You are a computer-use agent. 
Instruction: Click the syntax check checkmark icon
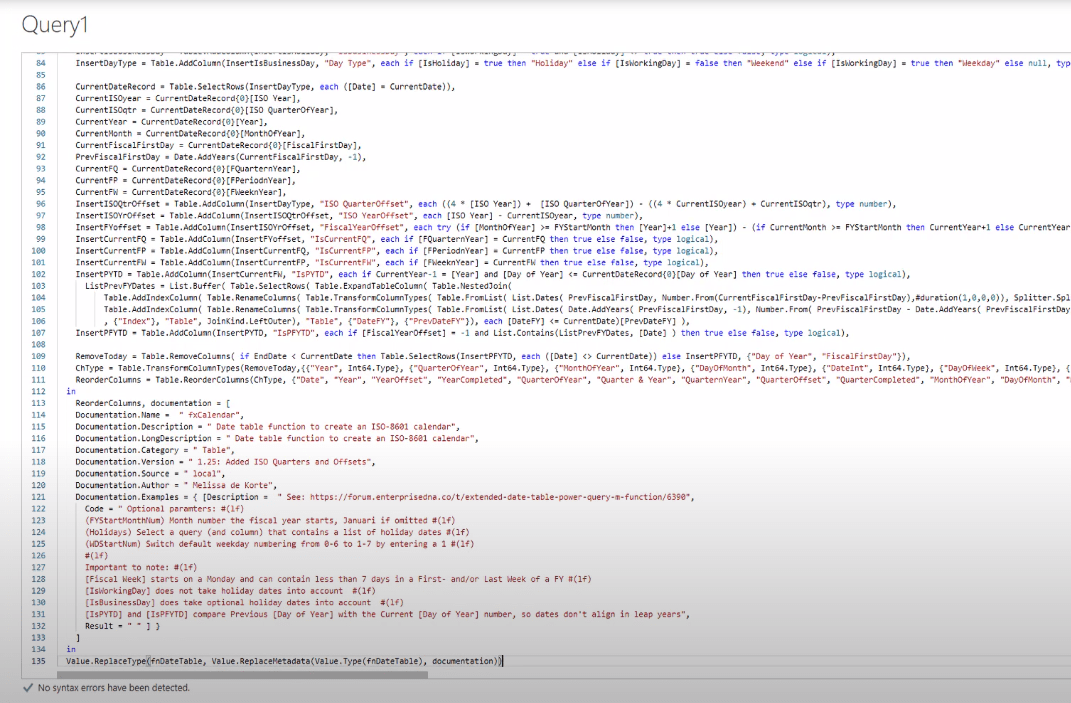[27, 688]
